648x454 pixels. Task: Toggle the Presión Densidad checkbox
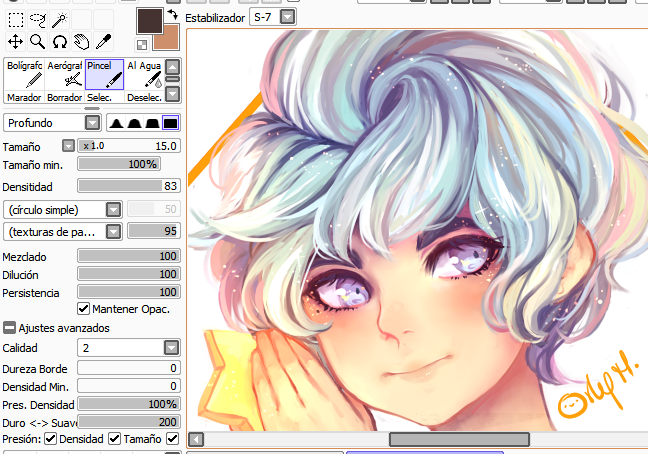pos(50,439)
